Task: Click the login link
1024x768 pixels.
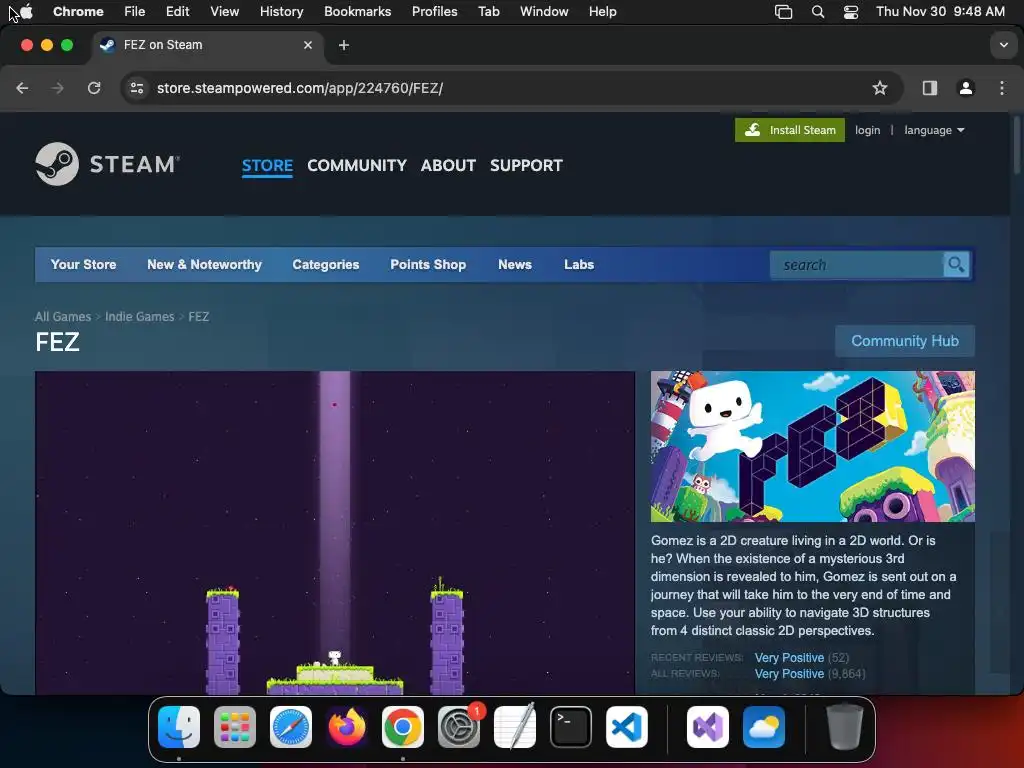Action: [867, 130]
